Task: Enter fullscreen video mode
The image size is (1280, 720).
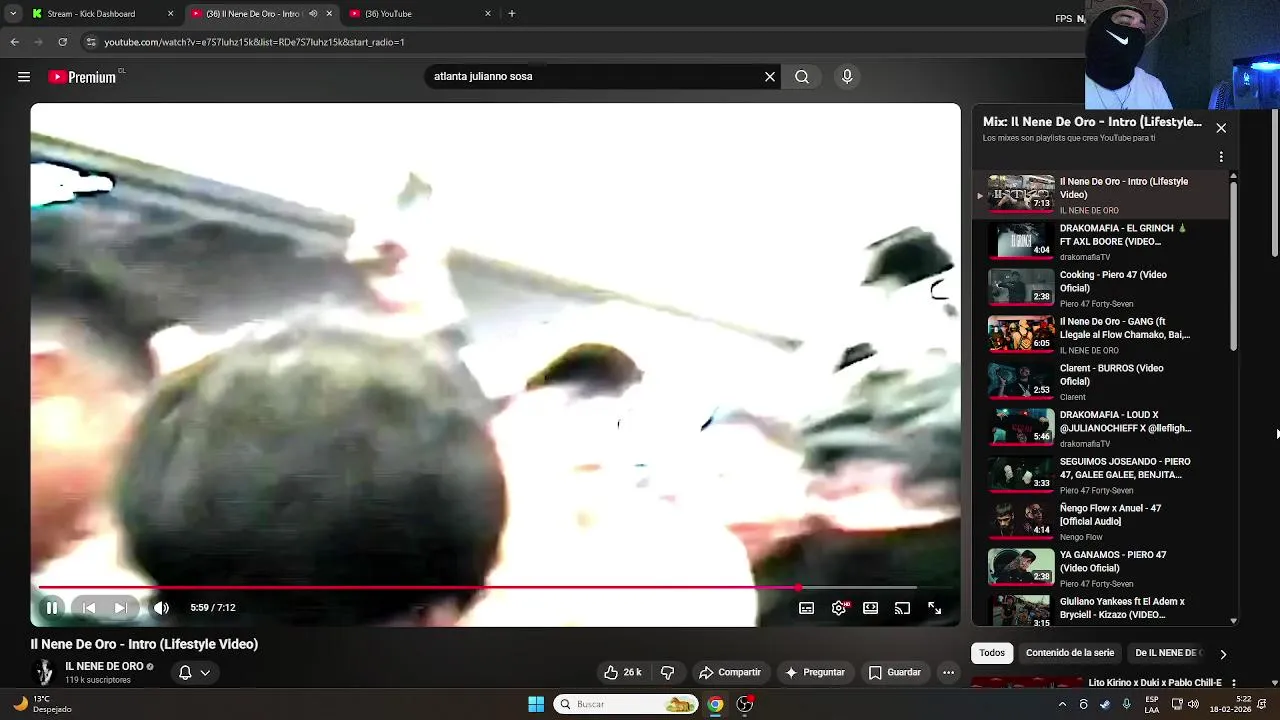Action: 934,608
